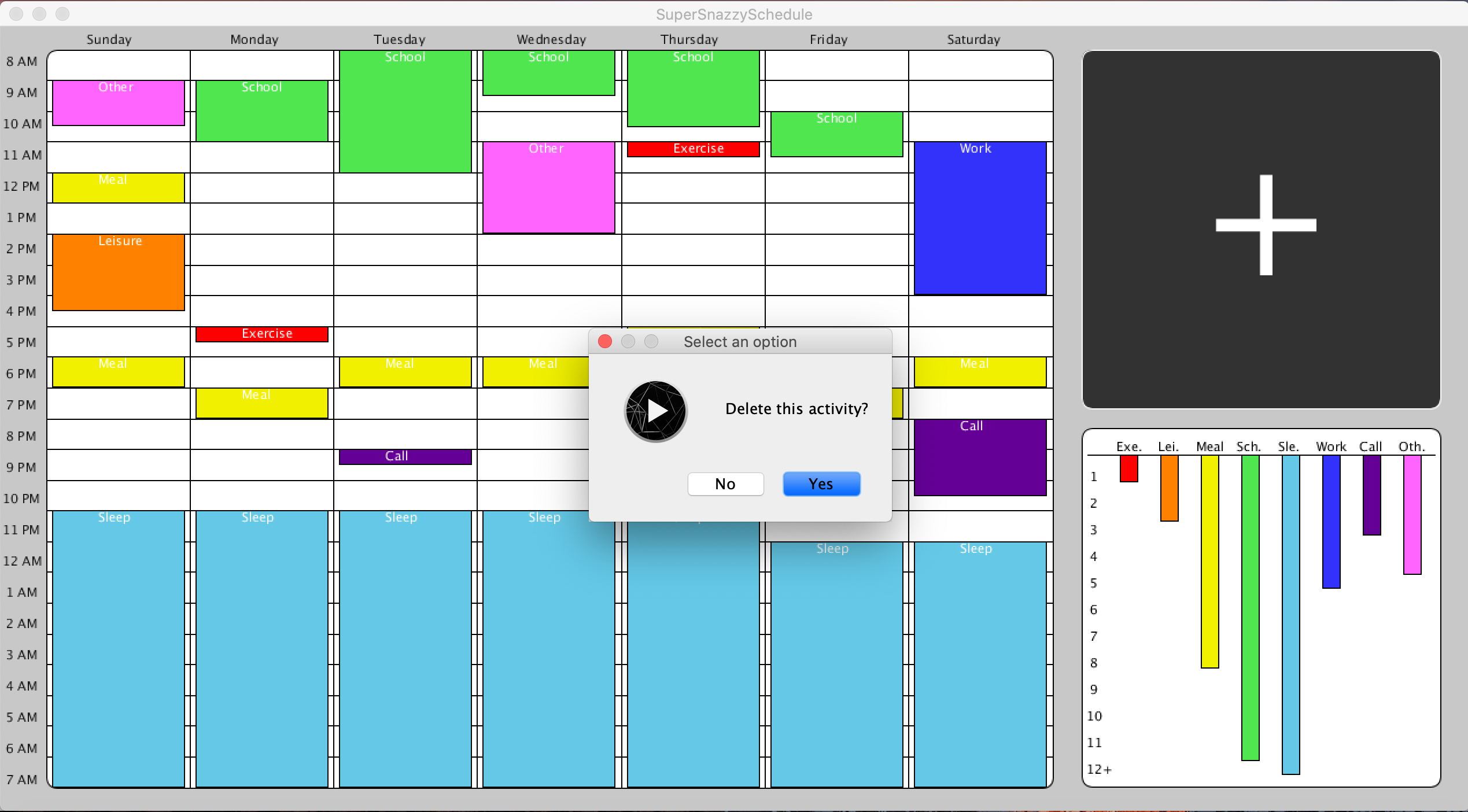Viewport: 1468px width, 812px height.
Task: Click the green Sch. bar in the chart
Action: pyautogui.click(x=1250, y=607)
